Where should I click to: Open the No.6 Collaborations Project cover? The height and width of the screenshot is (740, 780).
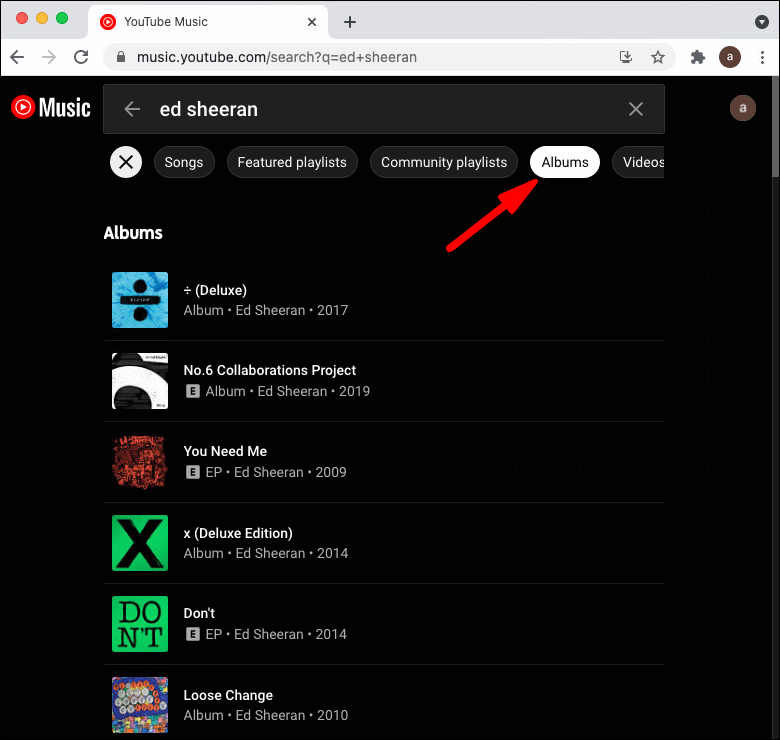140,381
